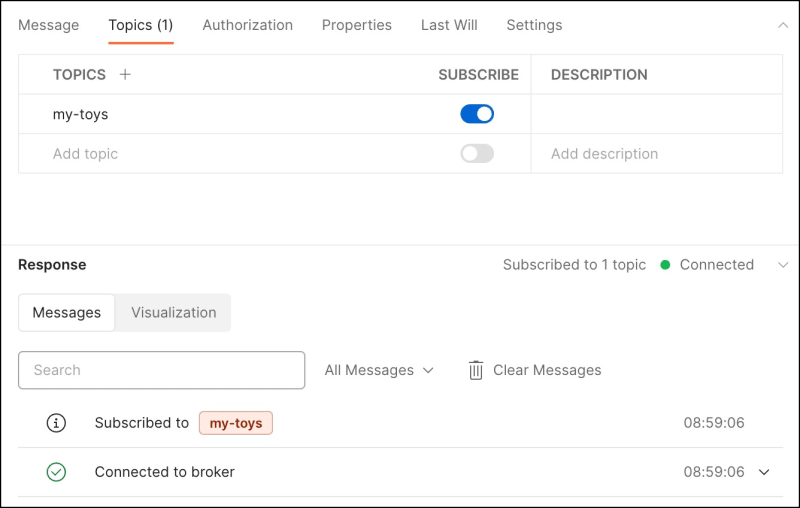800x508 pixels.
Task: Enable the Add topic subscribe switch
Action: point(477,154)
